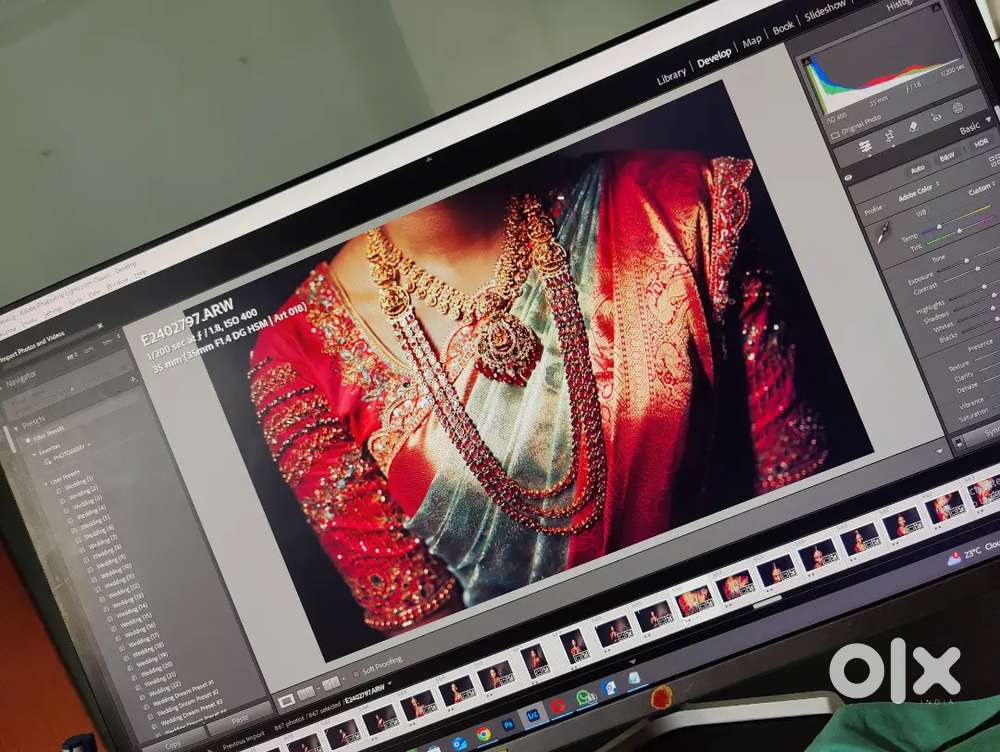The height and width of the screenshot is (752, 1000).
Task: Open the Red Eye correction tool
Action: coord(937,117)
